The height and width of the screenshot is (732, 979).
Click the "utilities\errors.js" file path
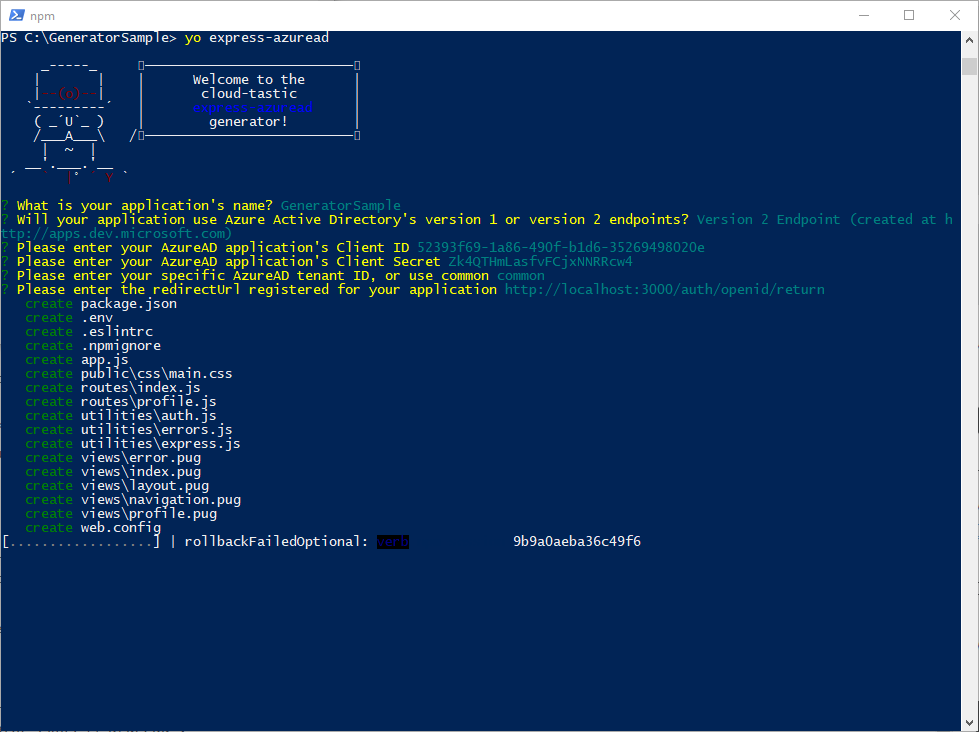click(x=156, y=430)
